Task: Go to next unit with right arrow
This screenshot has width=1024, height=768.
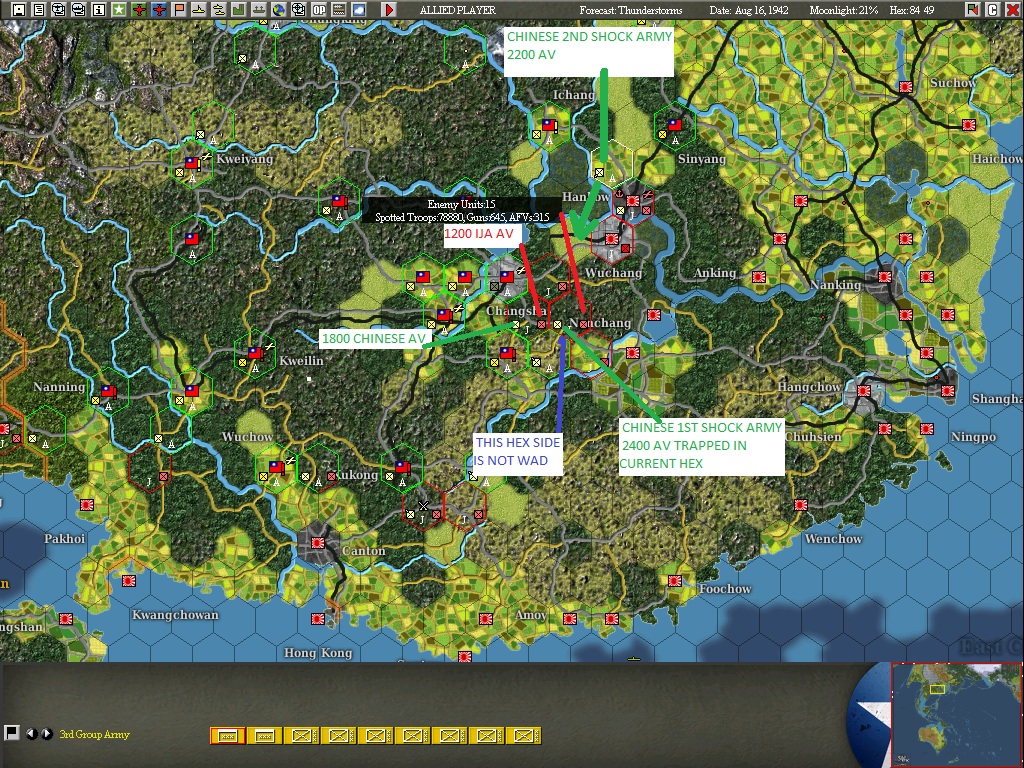Action: [x=46, y=734]
